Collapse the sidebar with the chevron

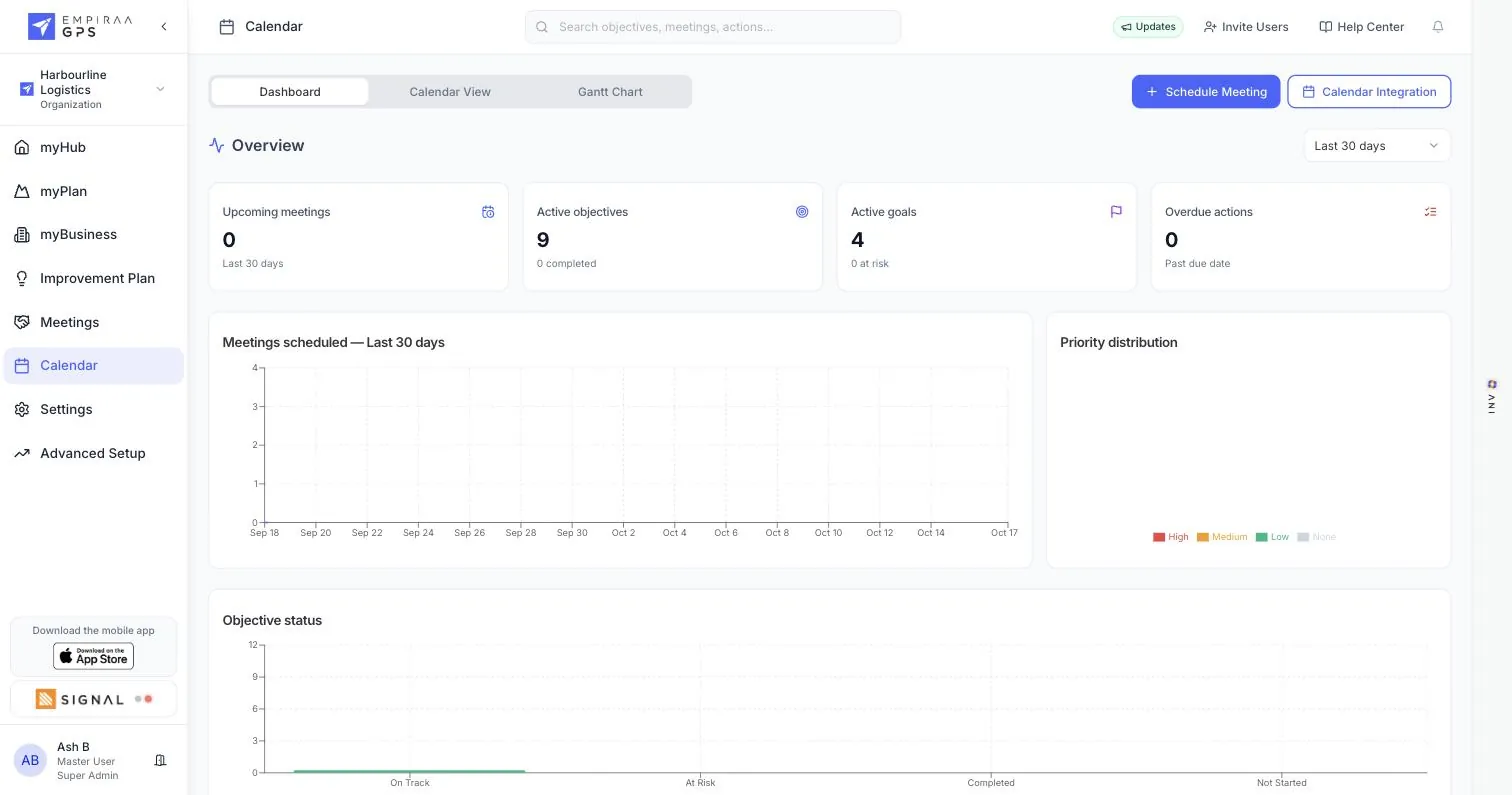click(x=164, y=27)
